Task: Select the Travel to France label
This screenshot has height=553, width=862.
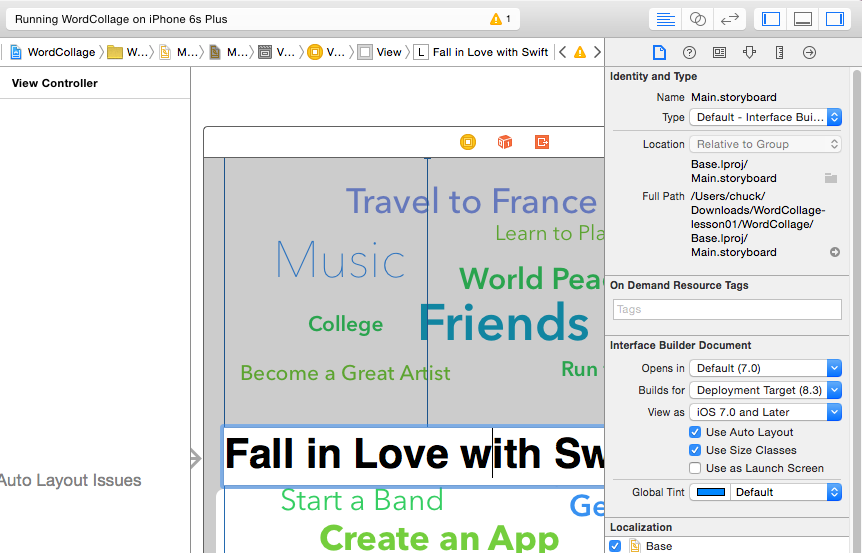Action: (471, 201)
